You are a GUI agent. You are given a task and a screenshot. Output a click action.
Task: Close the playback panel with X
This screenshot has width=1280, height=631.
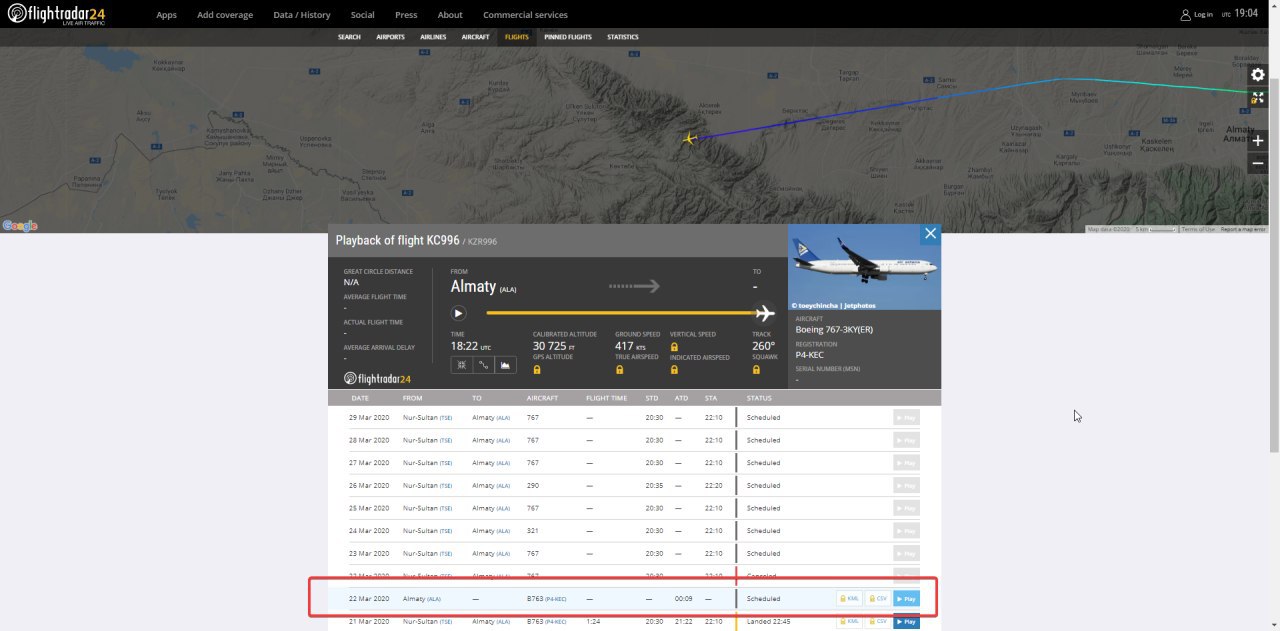point(930,234)
